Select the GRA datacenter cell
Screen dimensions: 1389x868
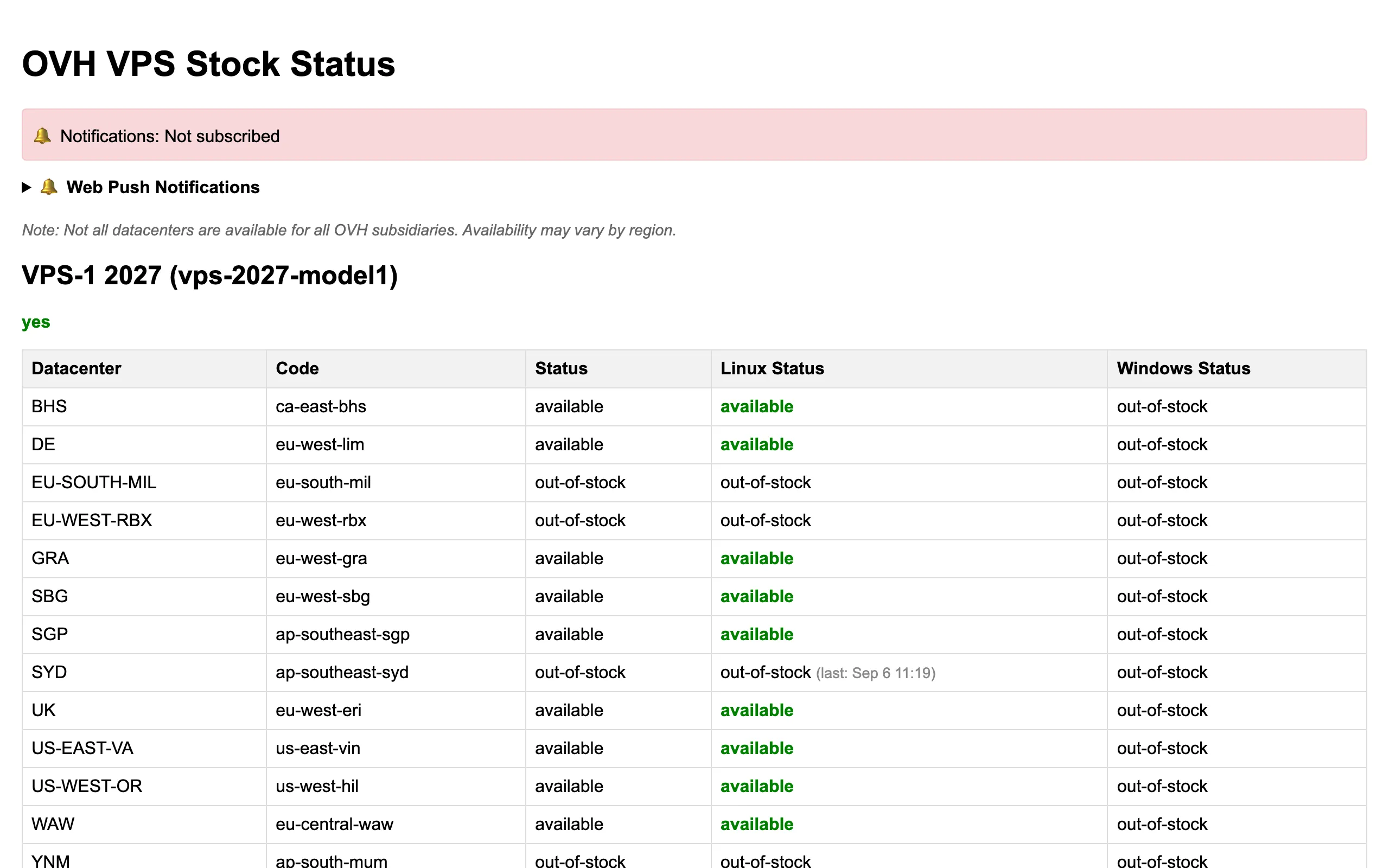144,558
